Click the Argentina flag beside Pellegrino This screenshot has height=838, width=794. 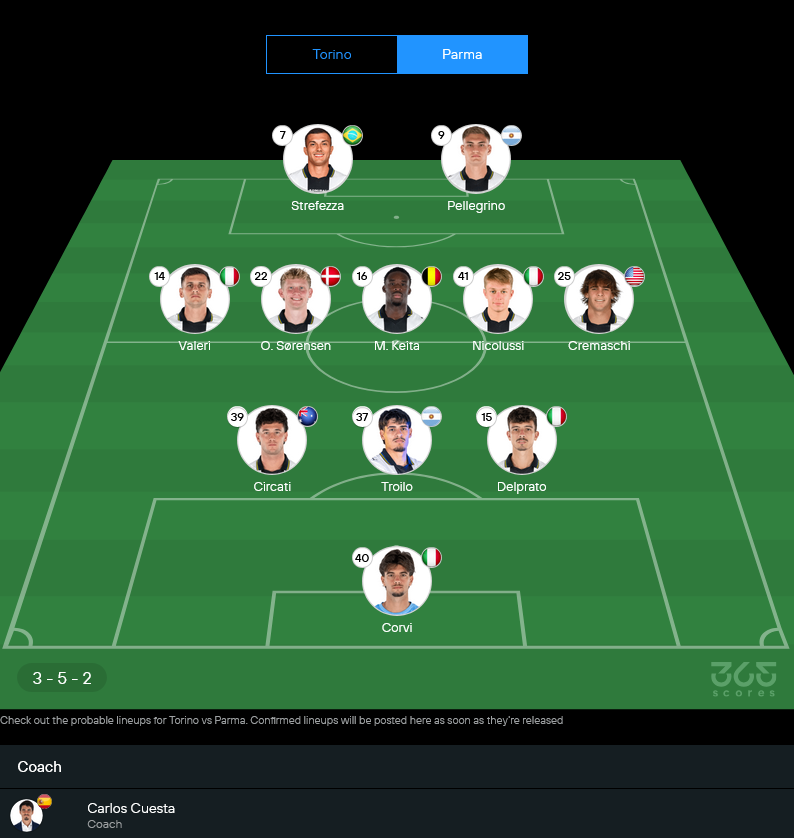(x=511, y=135)
